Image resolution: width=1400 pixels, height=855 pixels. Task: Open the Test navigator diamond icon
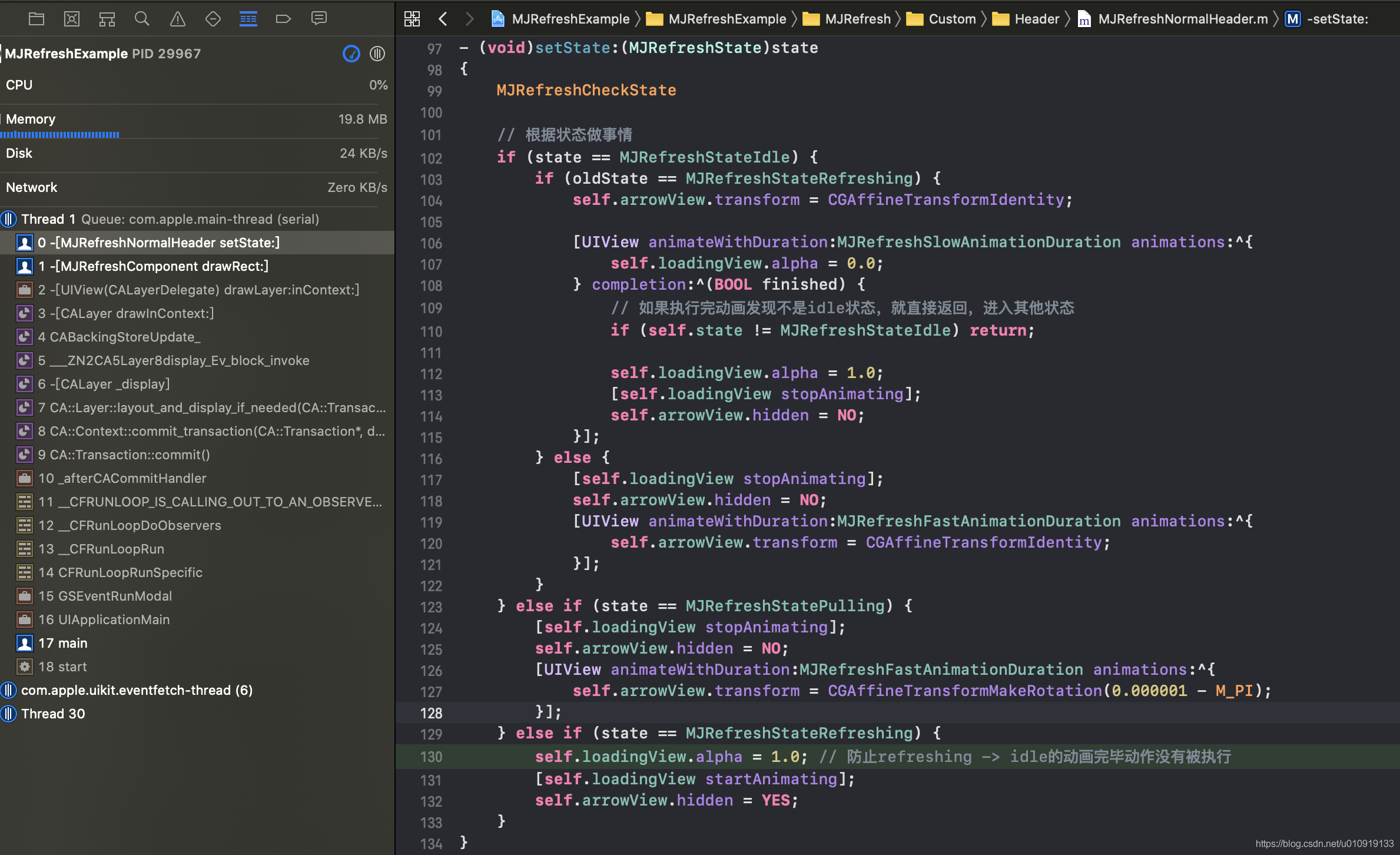[213, 19]
